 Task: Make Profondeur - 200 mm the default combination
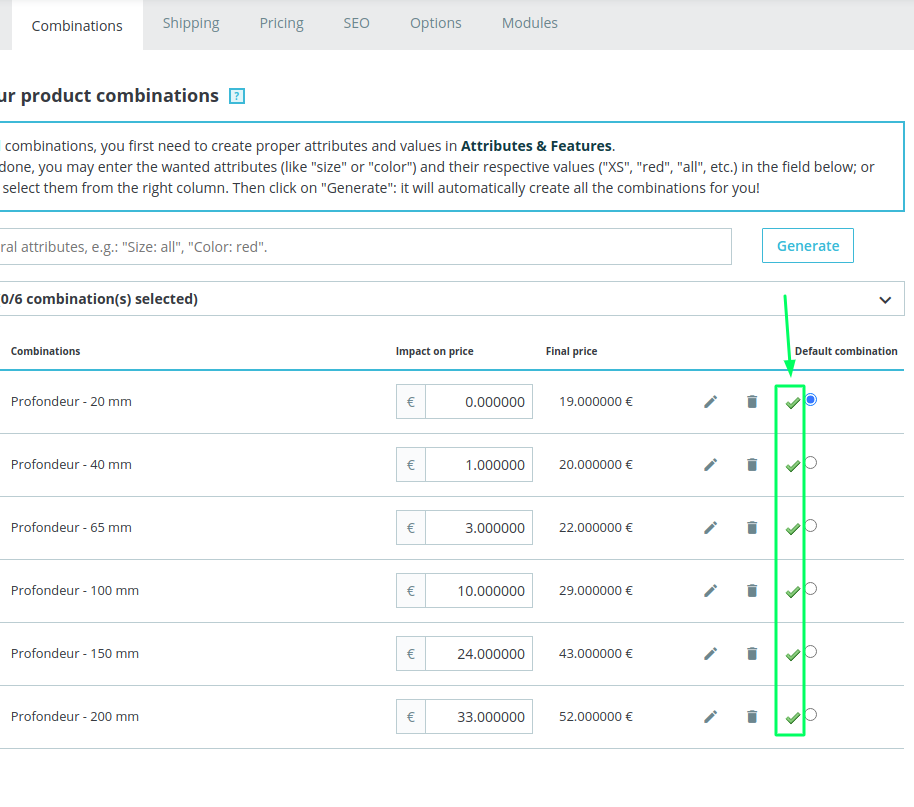point(811,715)
